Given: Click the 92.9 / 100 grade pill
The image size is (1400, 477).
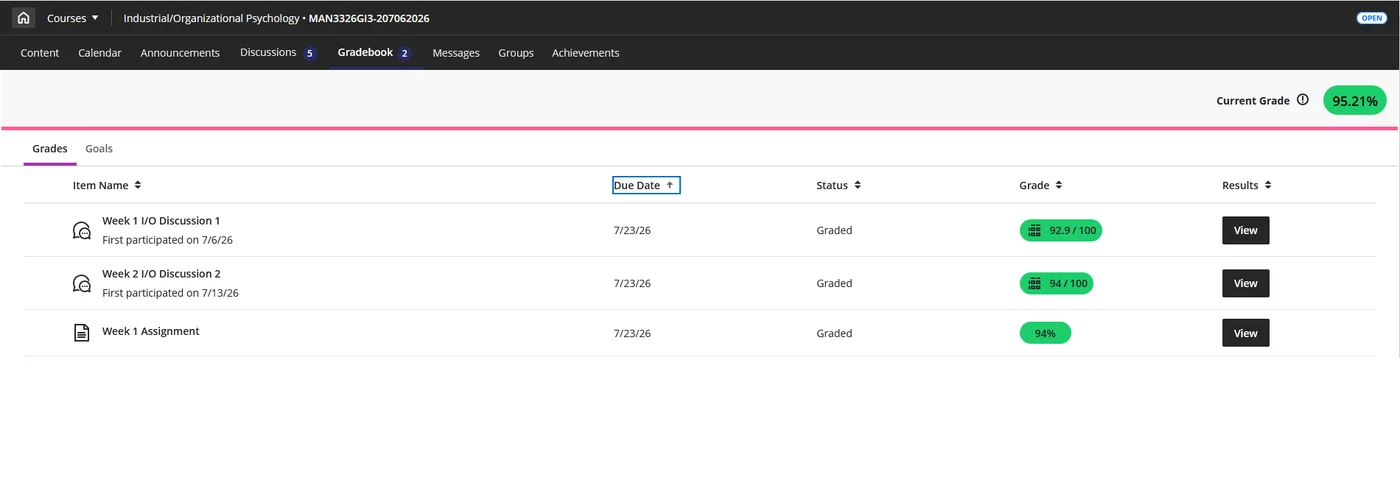Looking at the screenshot, I should click(1061, 230).
